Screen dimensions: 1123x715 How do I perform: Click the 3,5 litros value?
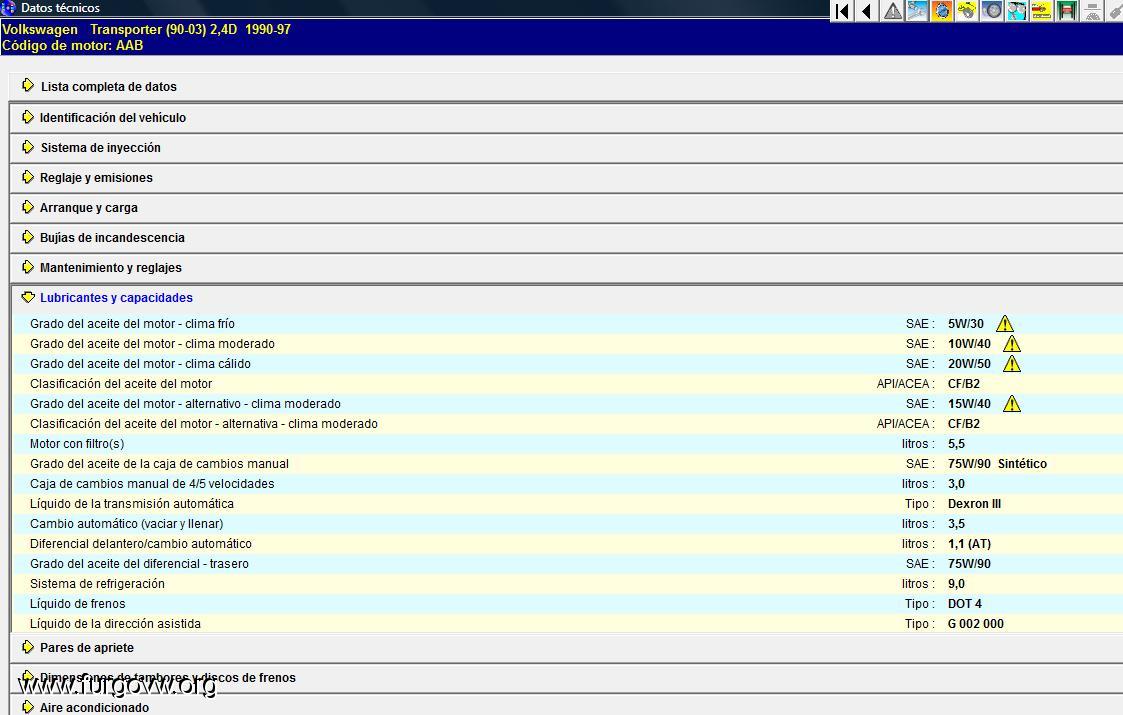click(x=956, y=524)
